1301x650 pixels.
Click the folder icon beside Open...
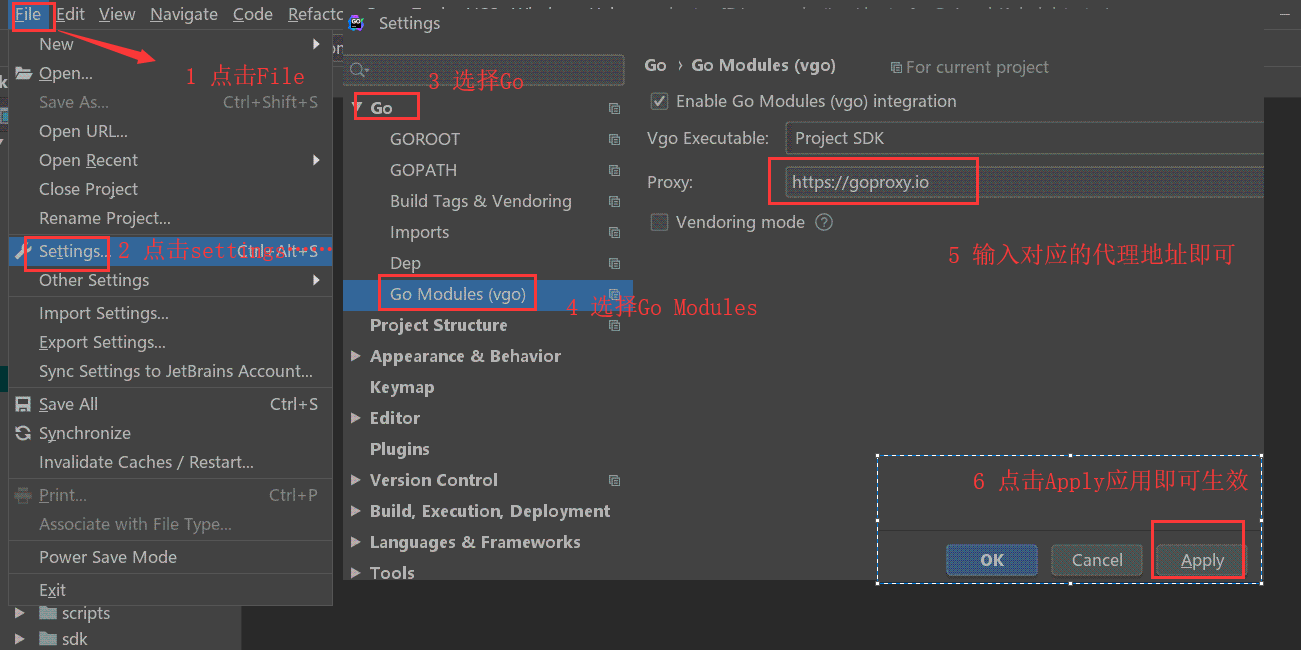click(24, 73)
